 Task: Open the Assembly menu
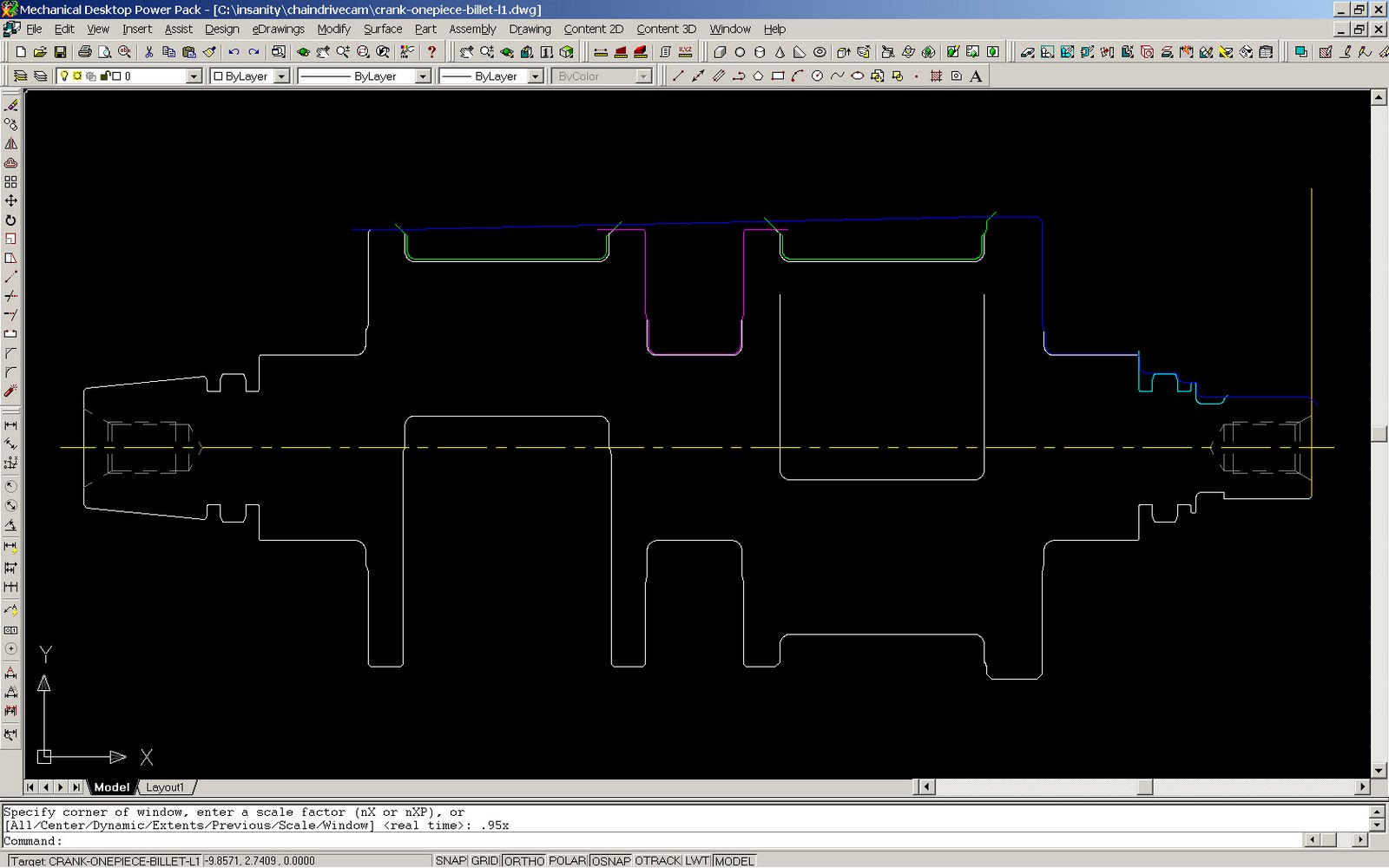tap(472, 29)
